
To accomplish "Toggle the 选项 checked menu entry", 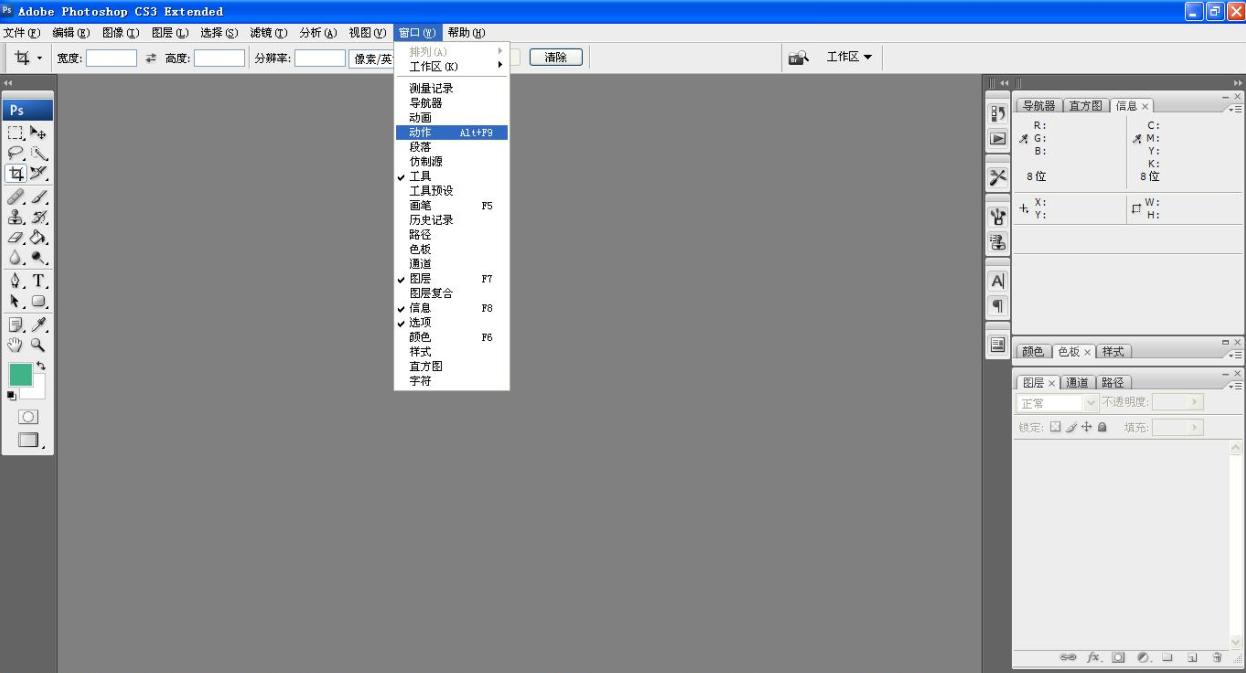I will [x=452, y=323].
